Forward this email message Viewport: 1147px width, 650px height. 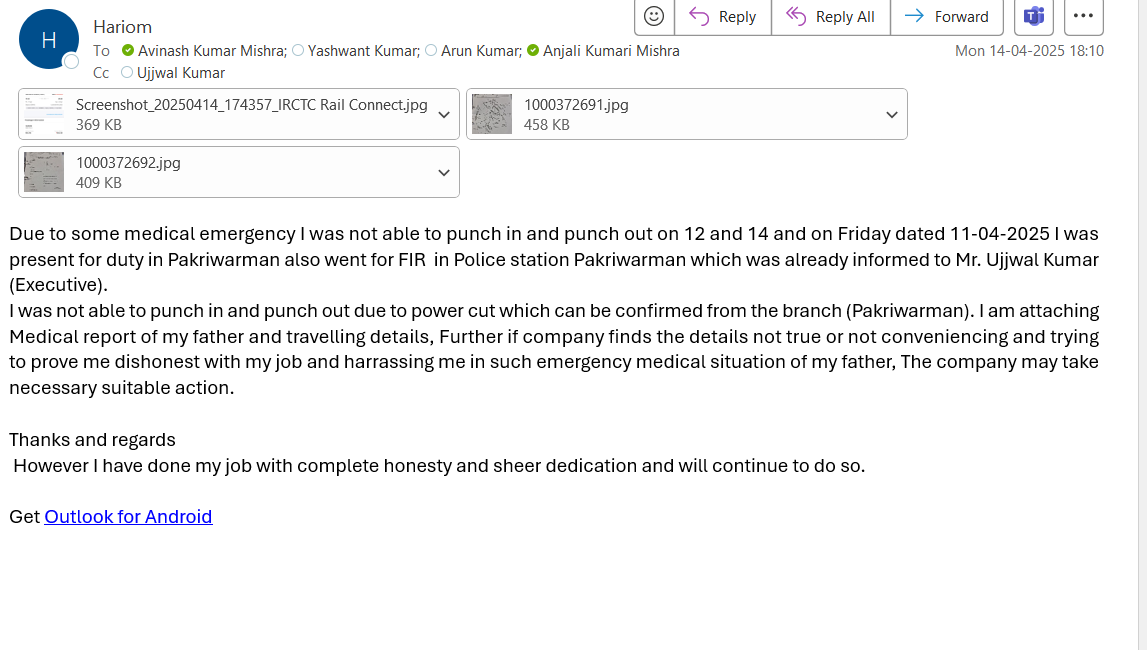[x=946, y=16]
